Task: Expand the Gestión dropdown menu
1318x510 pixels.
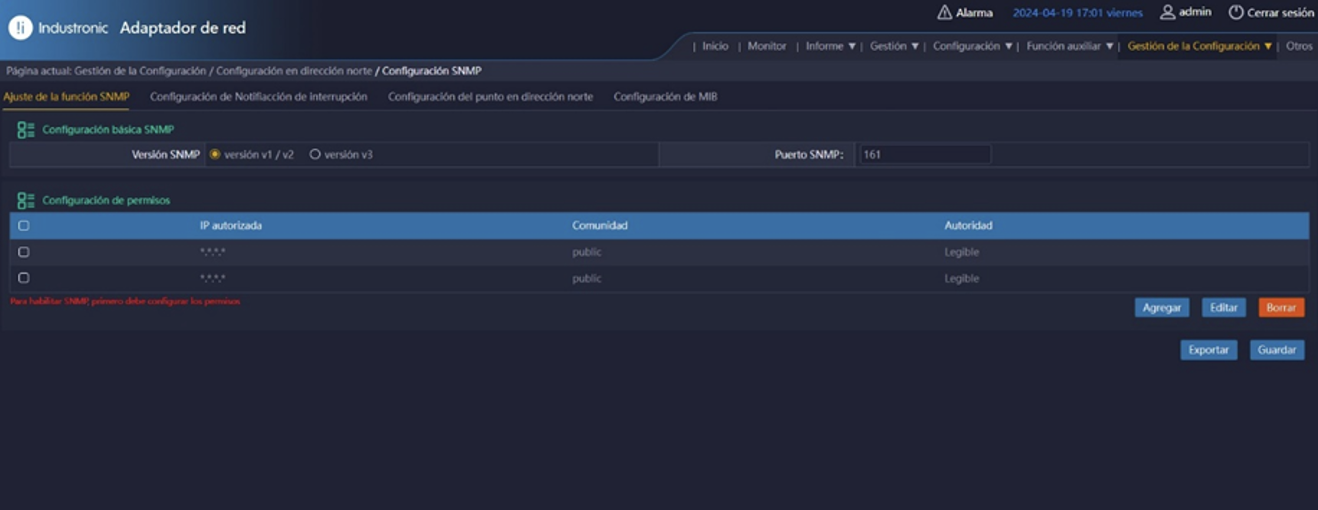Action: tap(894, 46)
